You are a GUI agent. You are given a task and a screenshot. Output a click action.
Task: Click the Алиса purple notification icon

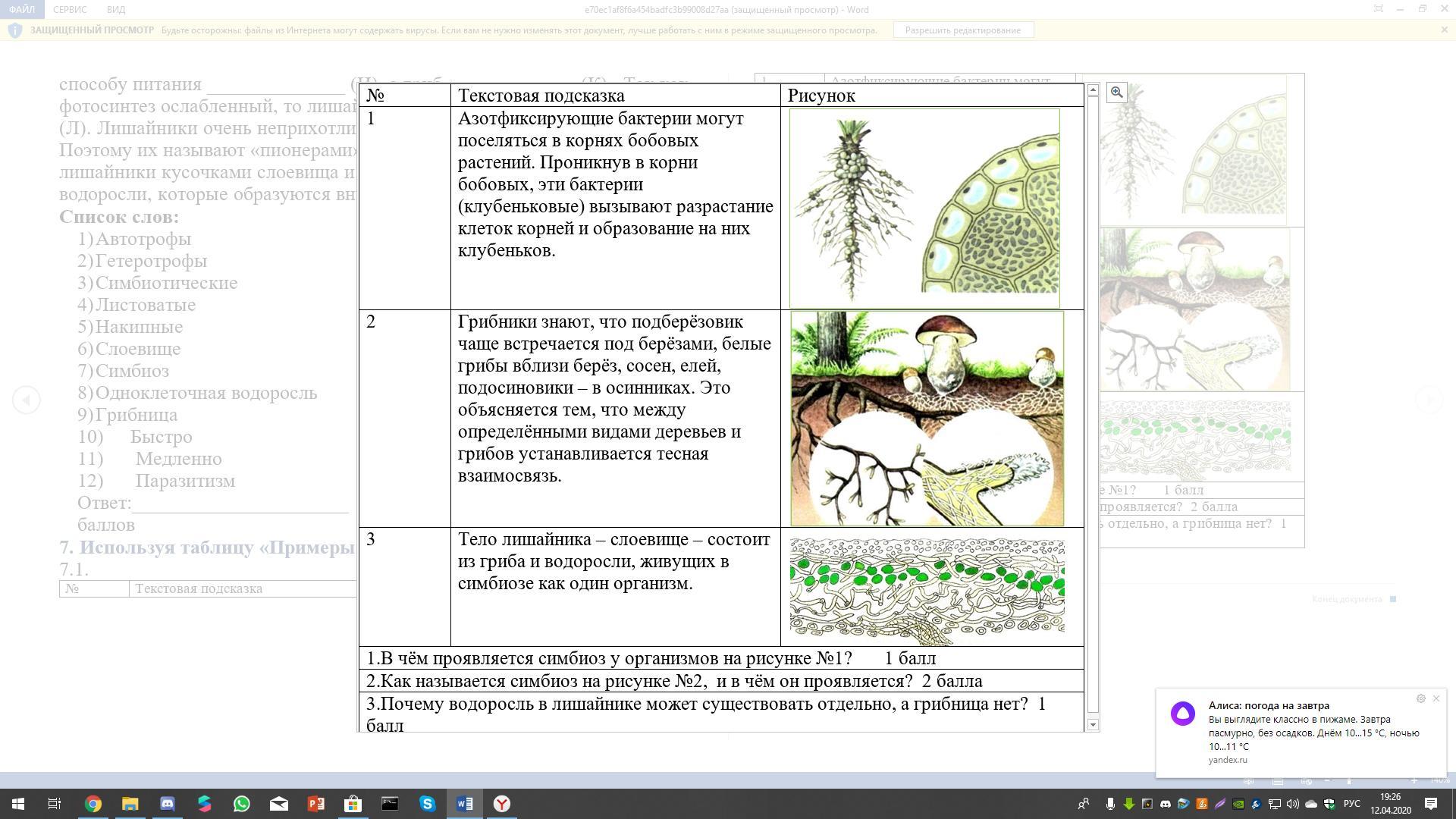[x=1183, y=714]
